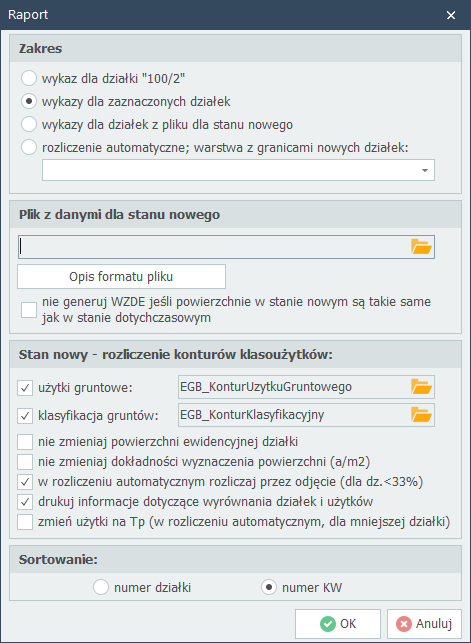
Task: Choose wykazy dla zaznaczonych działek option
Action: (x=29, y=101)
